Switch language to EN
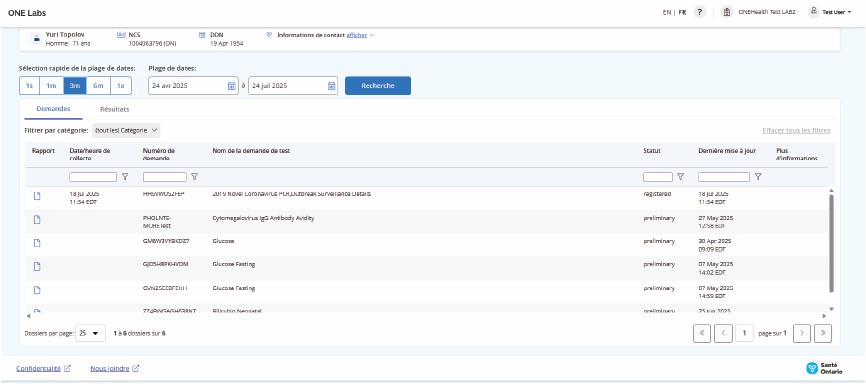 coord(667,12)
